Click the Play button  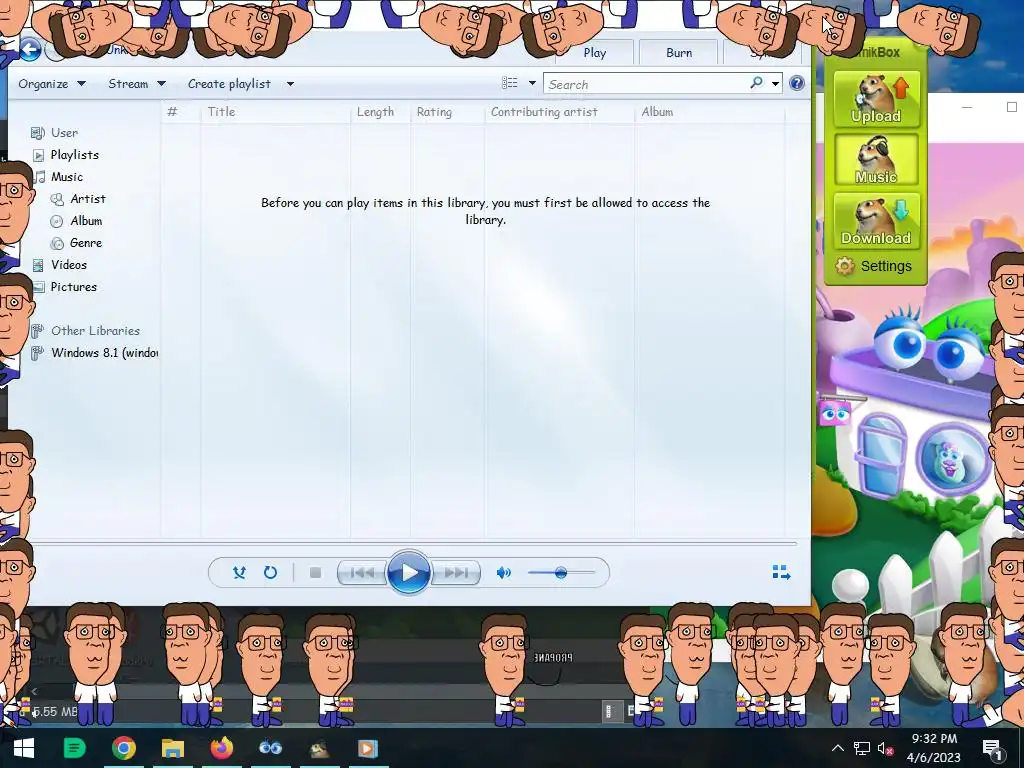(x=409, y=573)
